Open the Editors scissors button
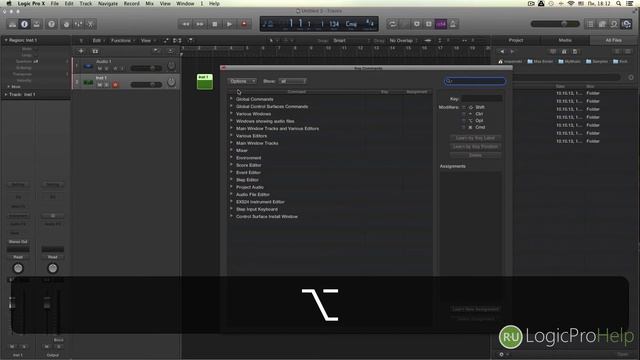This screenshot has height=360, width=640. coord(91,24)
